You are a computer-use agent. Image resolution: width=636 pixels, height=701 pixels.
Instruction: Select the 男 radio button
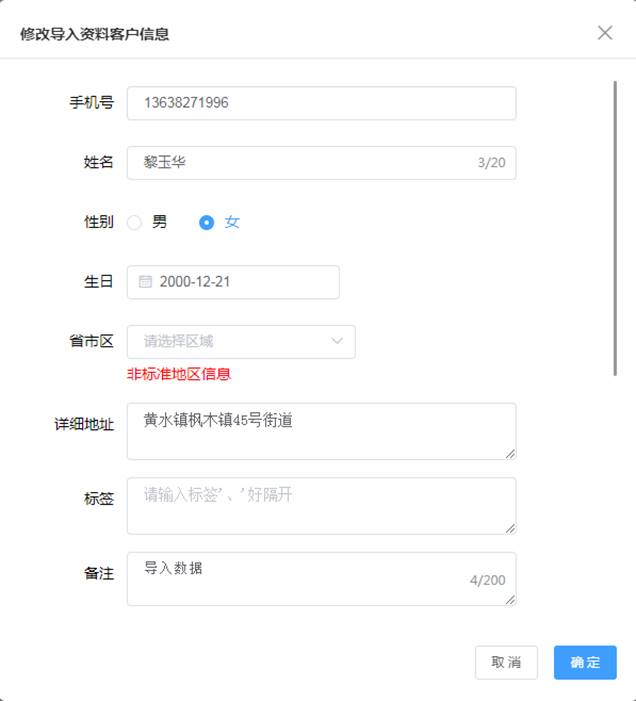click(134, 222)
